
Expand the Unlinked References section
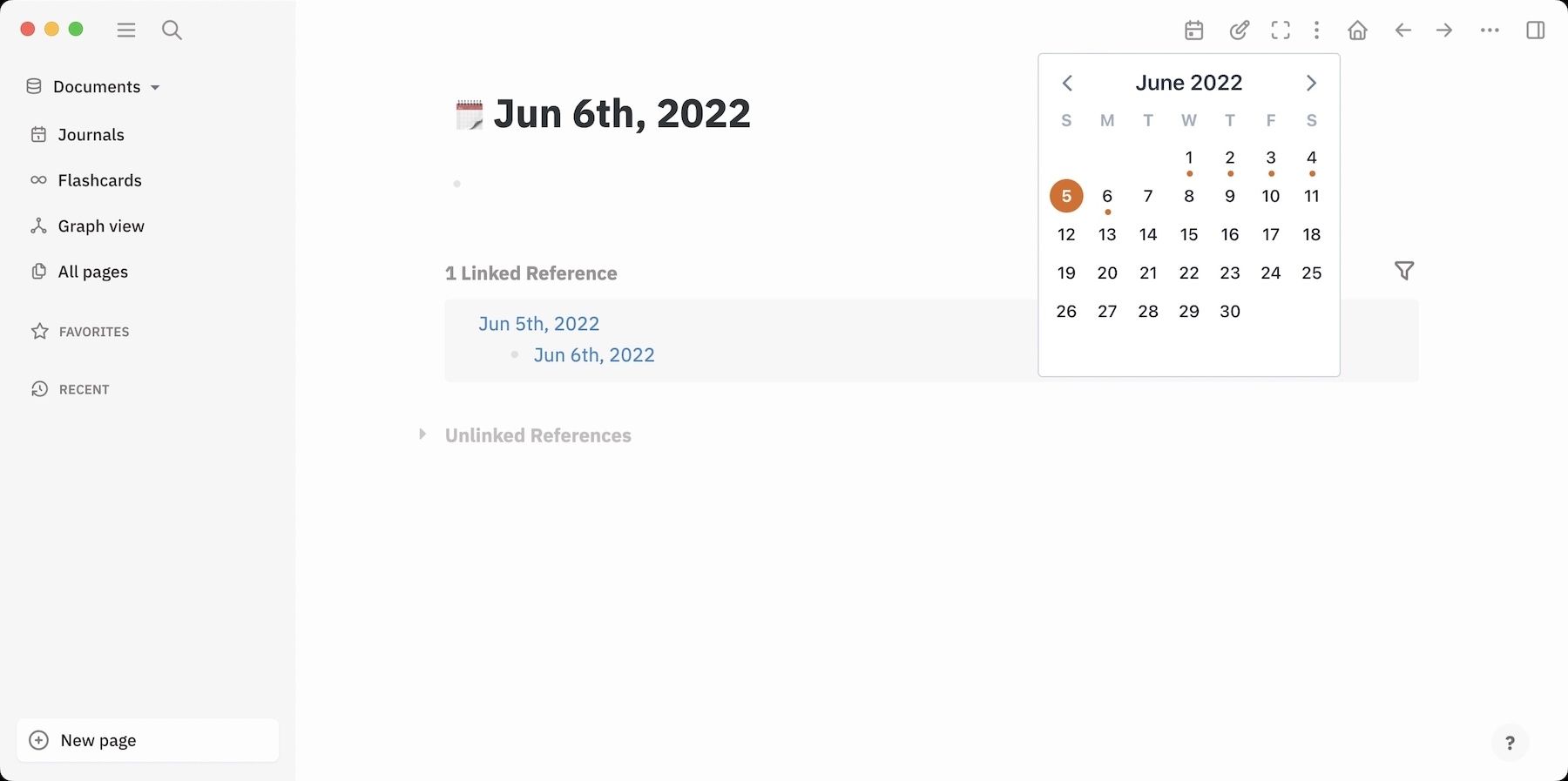422,434
